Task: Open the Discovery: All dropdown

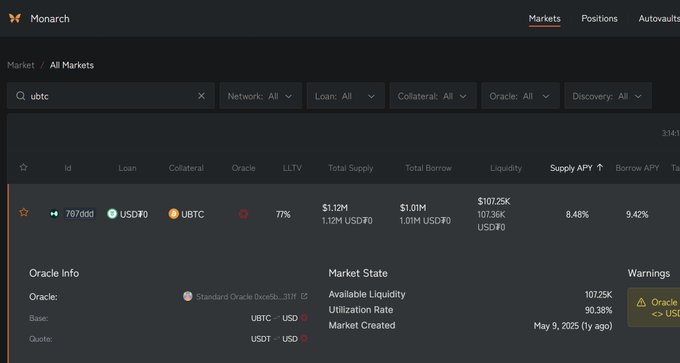Action: click(x=608, y=96)
